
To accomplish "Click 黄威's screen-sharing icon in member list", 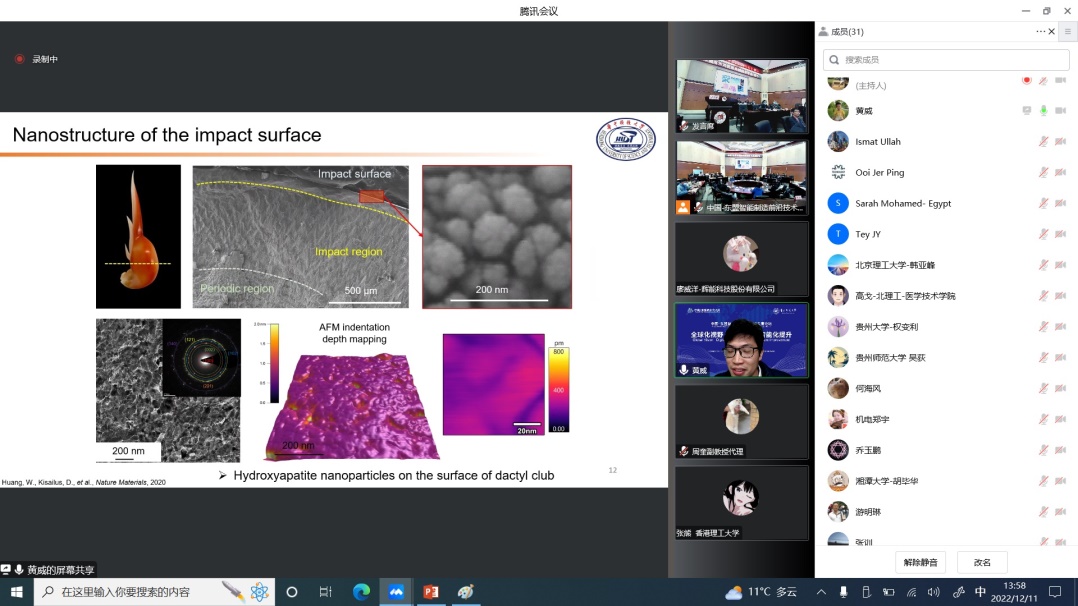I will [x=1026, y=111].
